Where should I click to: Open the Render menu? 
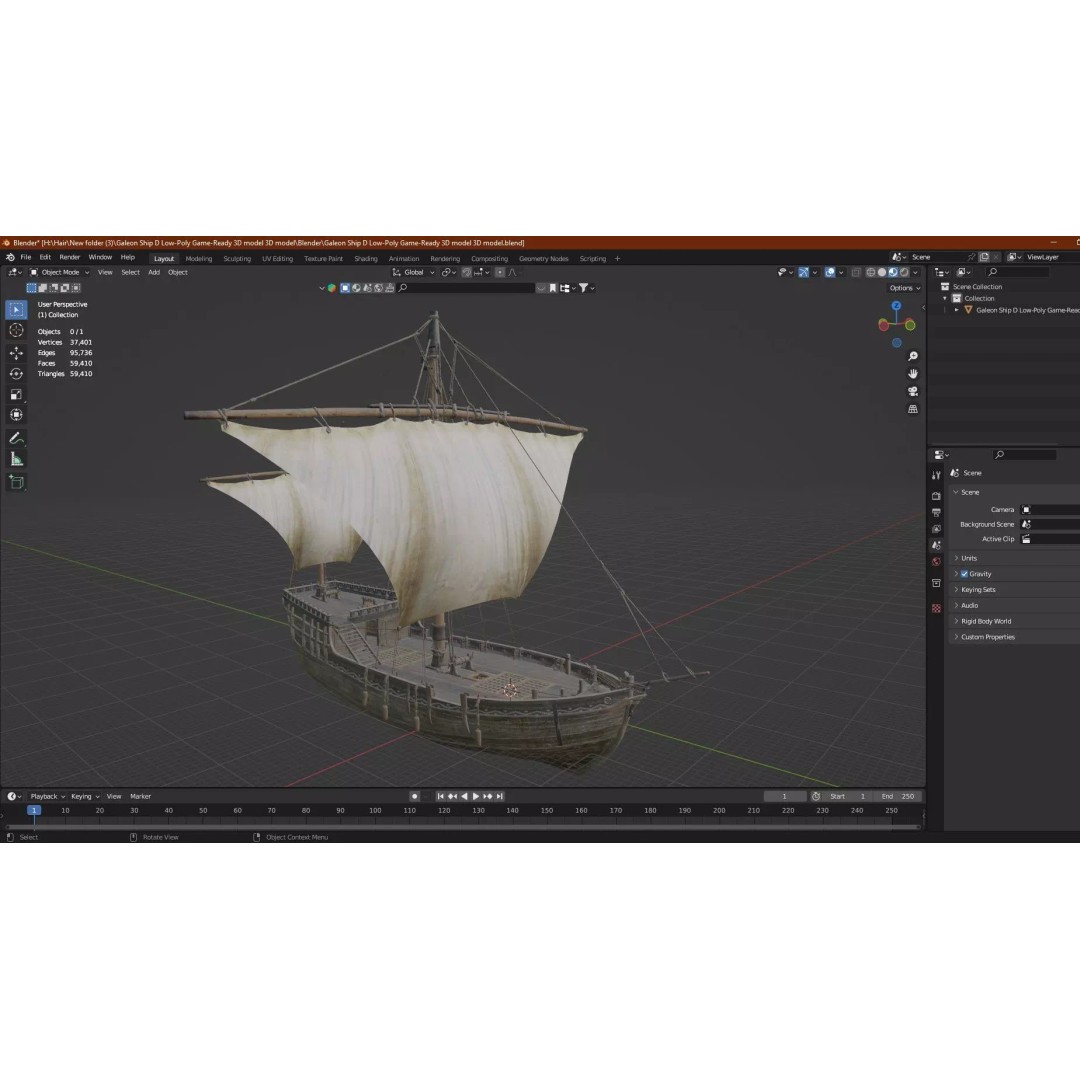(x=70, y=258)
